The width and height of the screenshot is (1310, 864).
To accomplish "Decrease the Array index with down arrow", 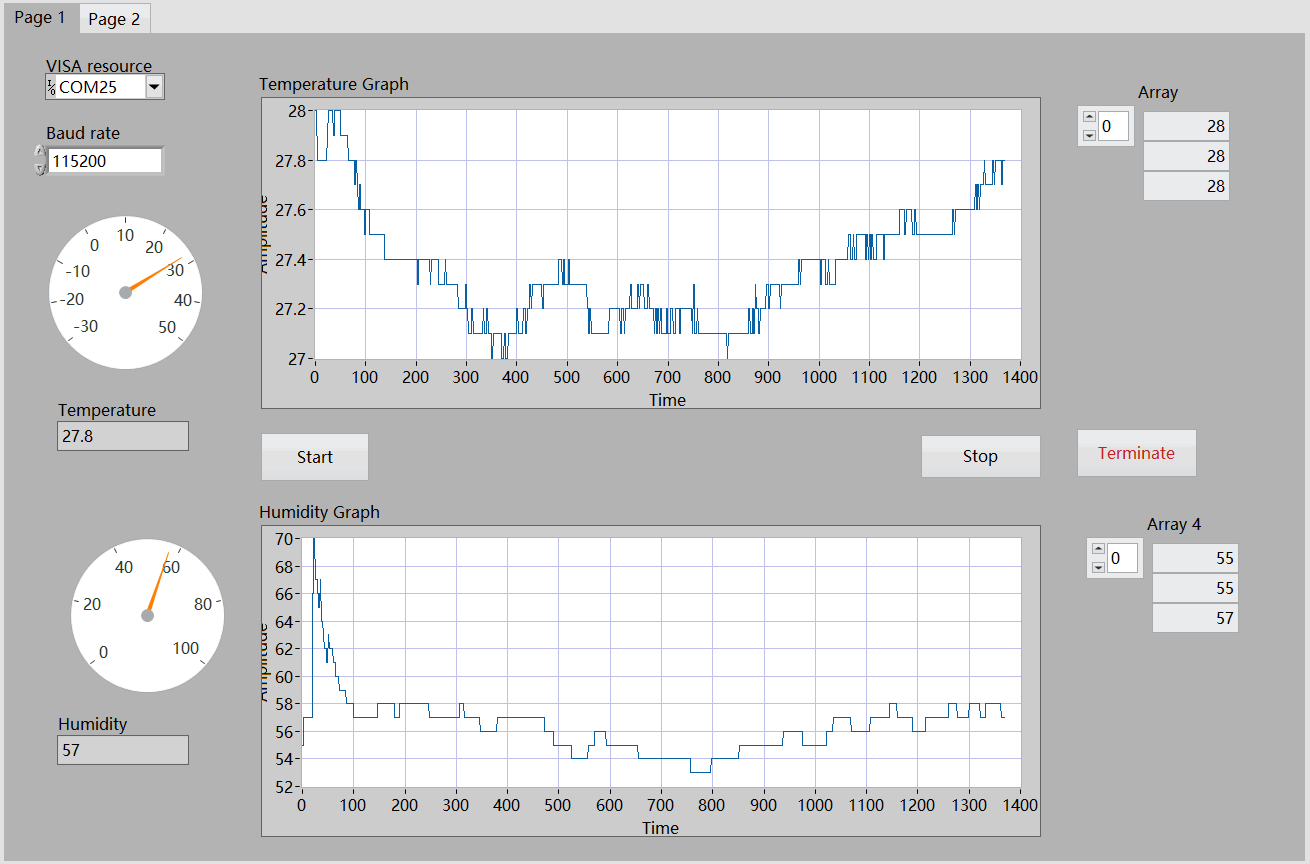I will [x=1089, y=135].
